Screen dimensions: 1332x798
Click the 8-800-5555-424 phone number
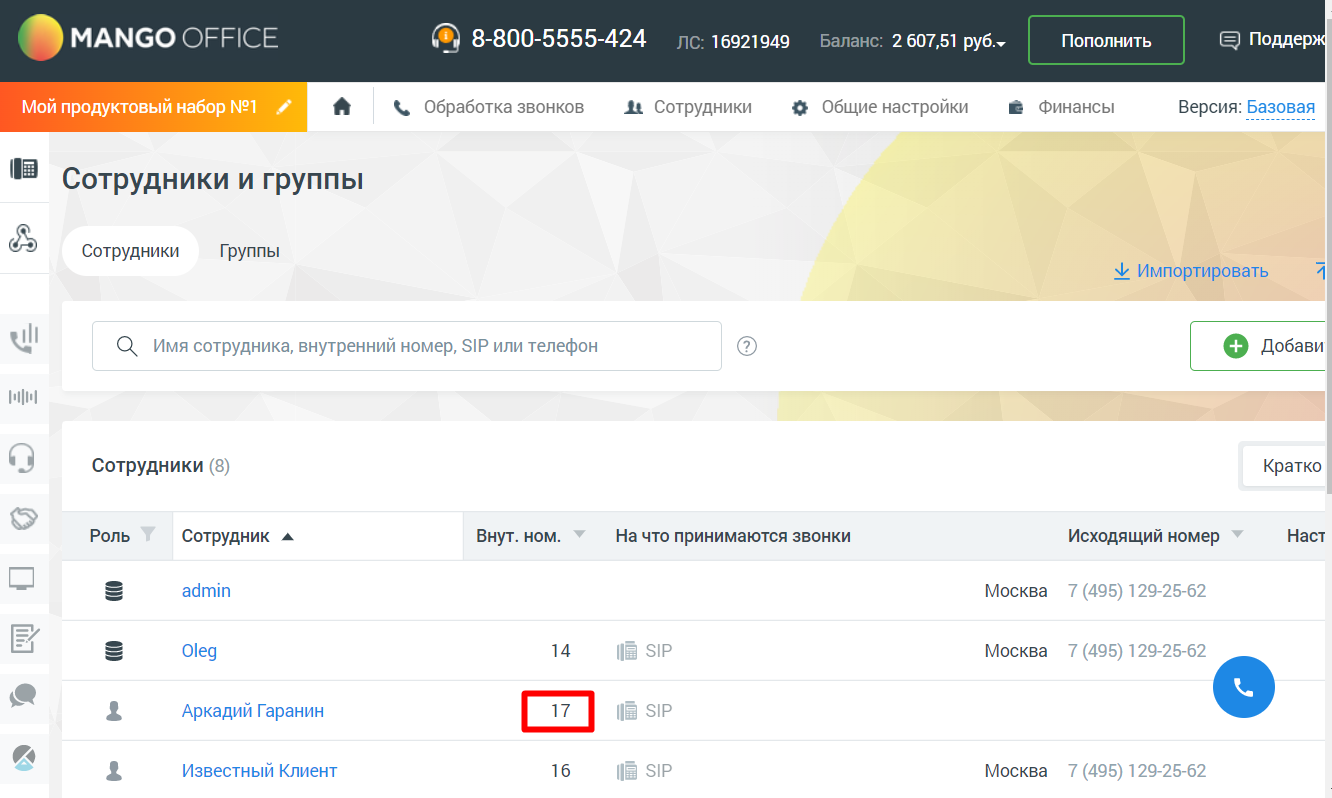pos(559,39)
